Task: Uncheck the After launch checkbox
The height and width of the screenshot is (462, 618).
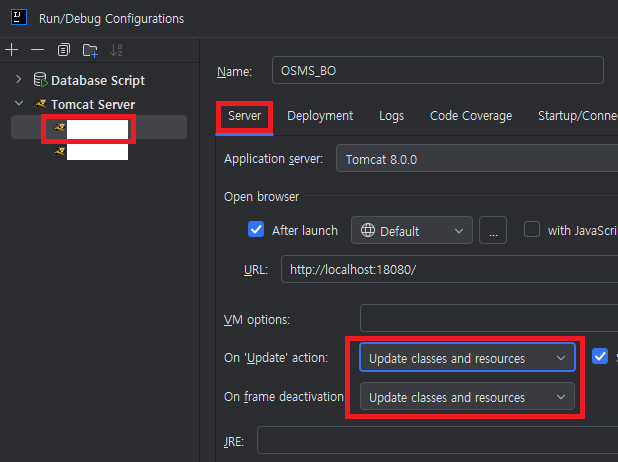Action: (256, 229)
